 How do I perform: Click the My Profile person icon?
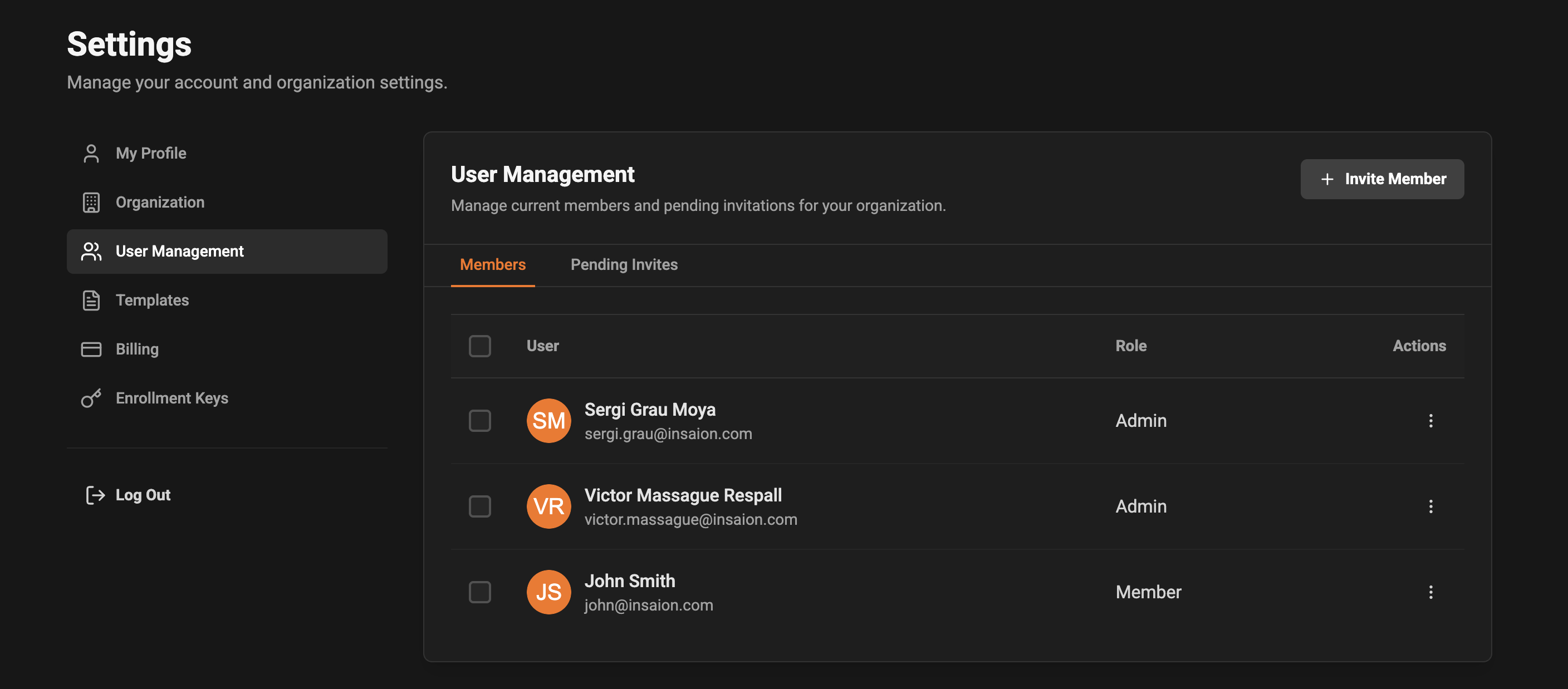click(91, 154)
